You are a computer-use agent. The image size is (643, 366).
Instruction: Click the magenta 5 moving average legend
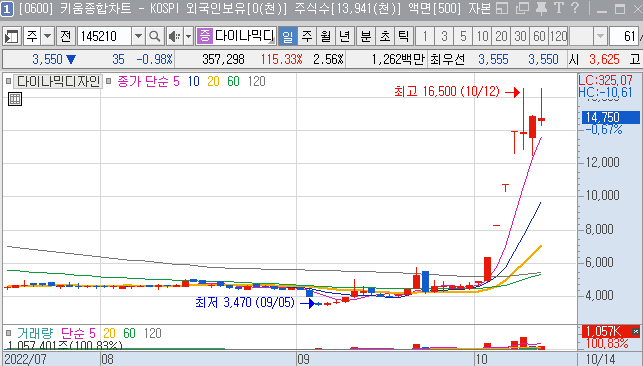pos(176,81)
